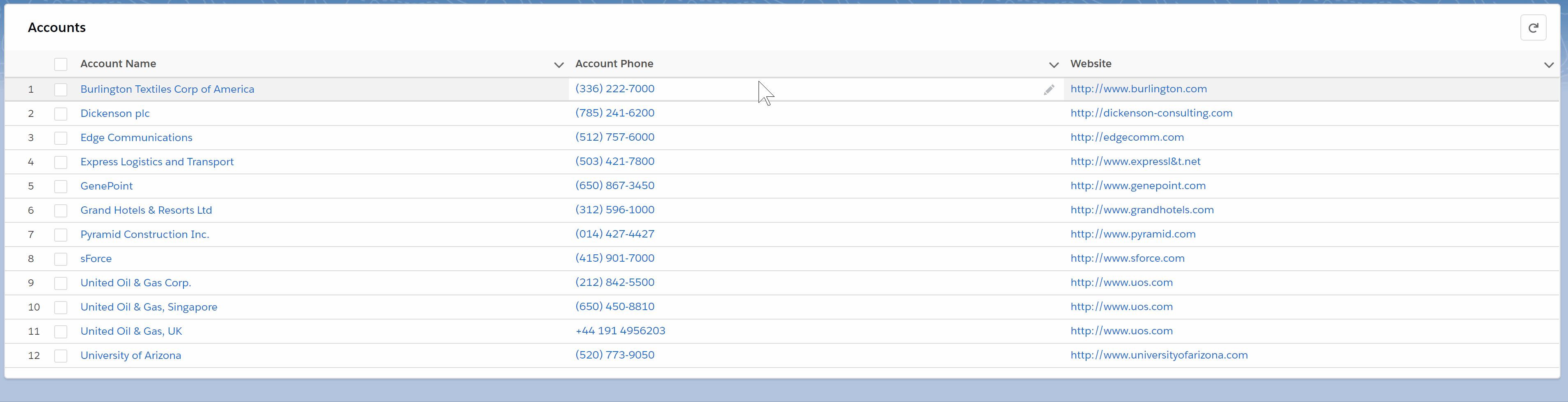View the sForce account
Image resolution: width=1568 pixels, height=402 pixels.
96,258
